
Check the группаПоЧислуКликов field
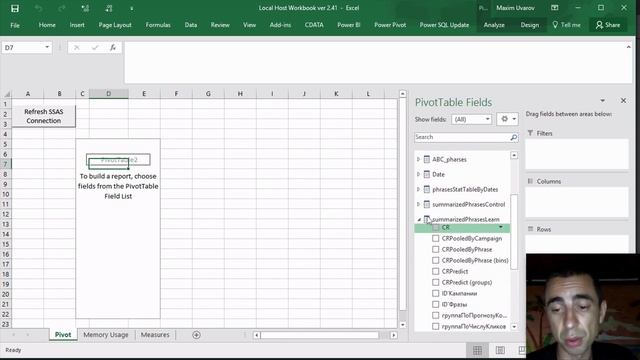pyautogui.click(x=436, y=327)
